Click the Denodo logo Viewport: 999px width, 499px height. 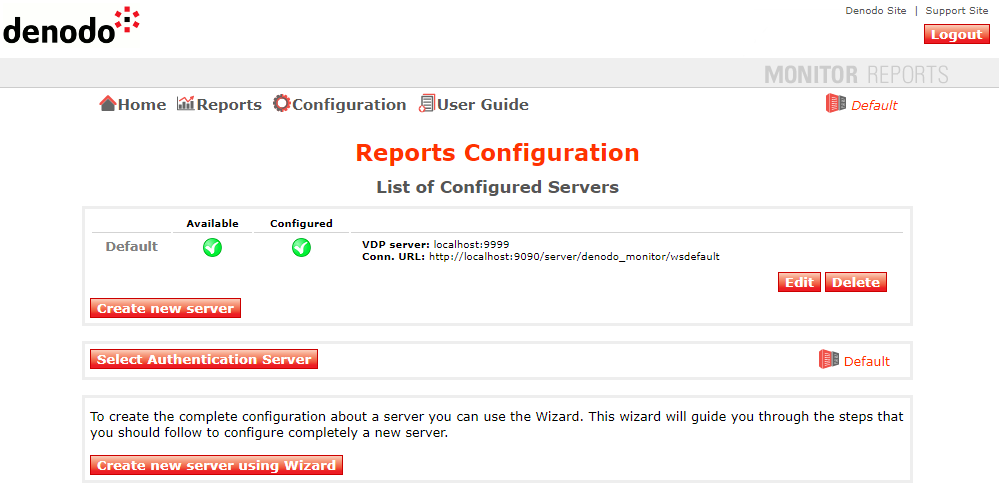(x=71, y=26)
